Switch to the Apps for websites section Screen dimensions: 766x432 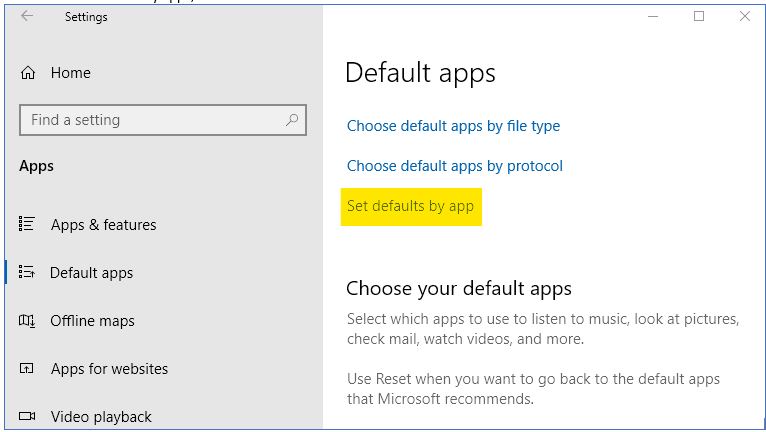109,369
